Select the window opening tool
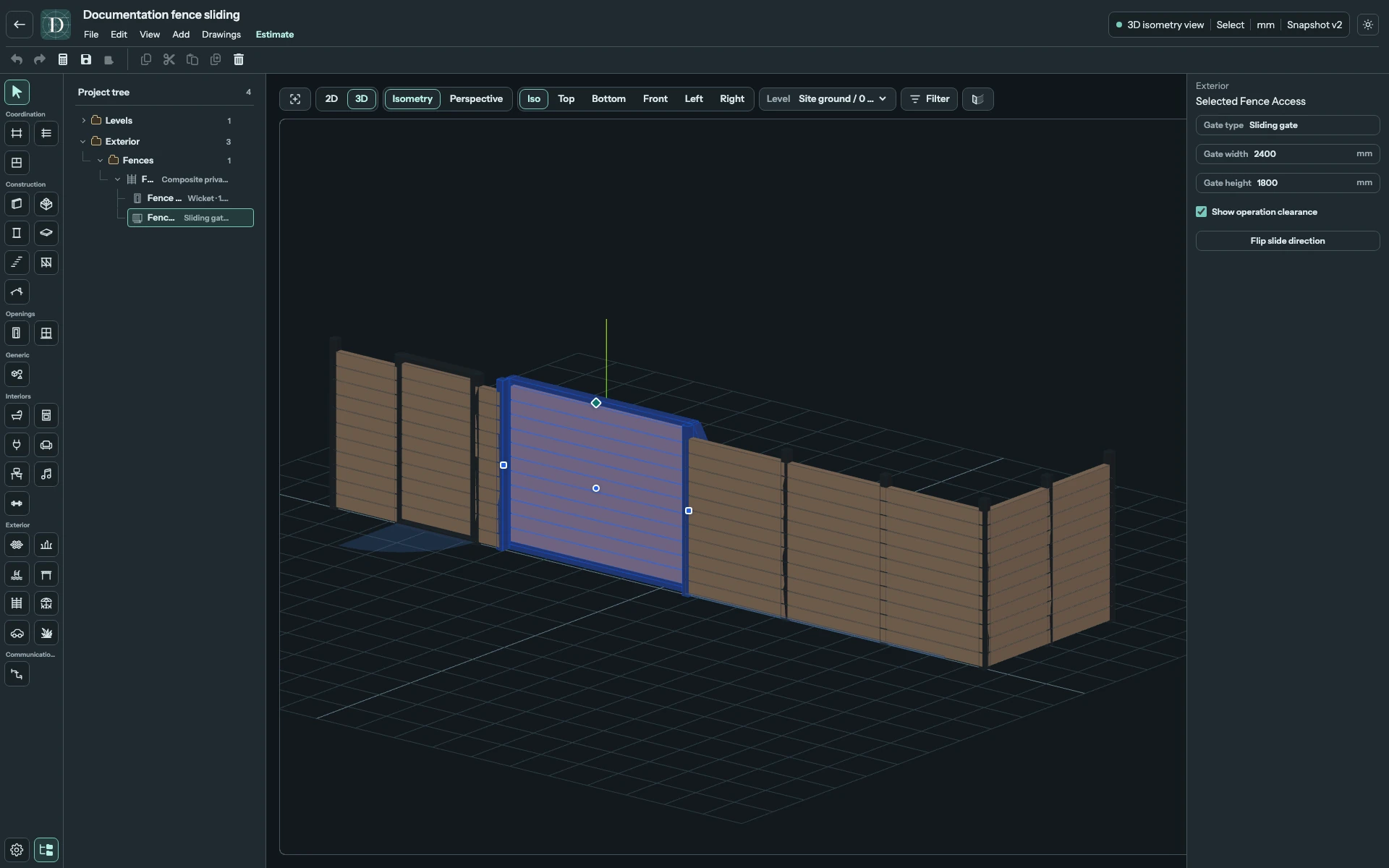1389x868 pixels. pyautogui.click(x=46, y=333)
